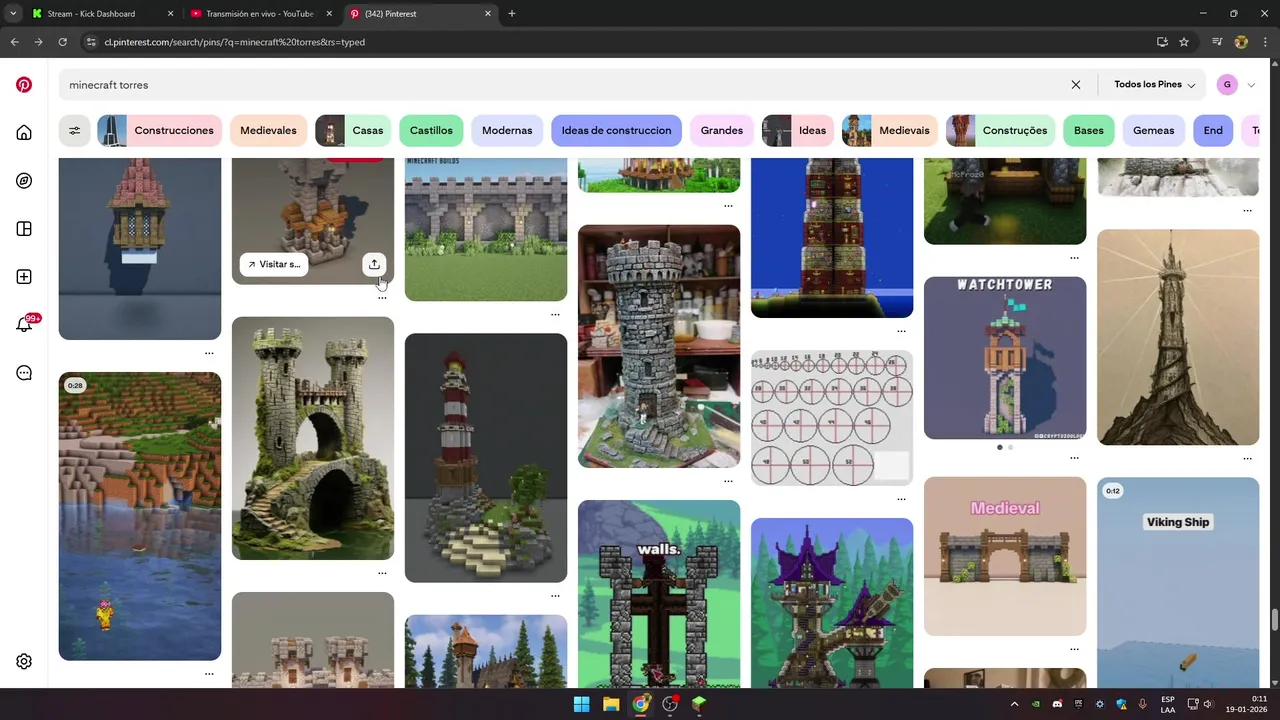Open the red-white lighthouse pin
The height and width of the screenshot is (720, 1280).
click(486, 458)
